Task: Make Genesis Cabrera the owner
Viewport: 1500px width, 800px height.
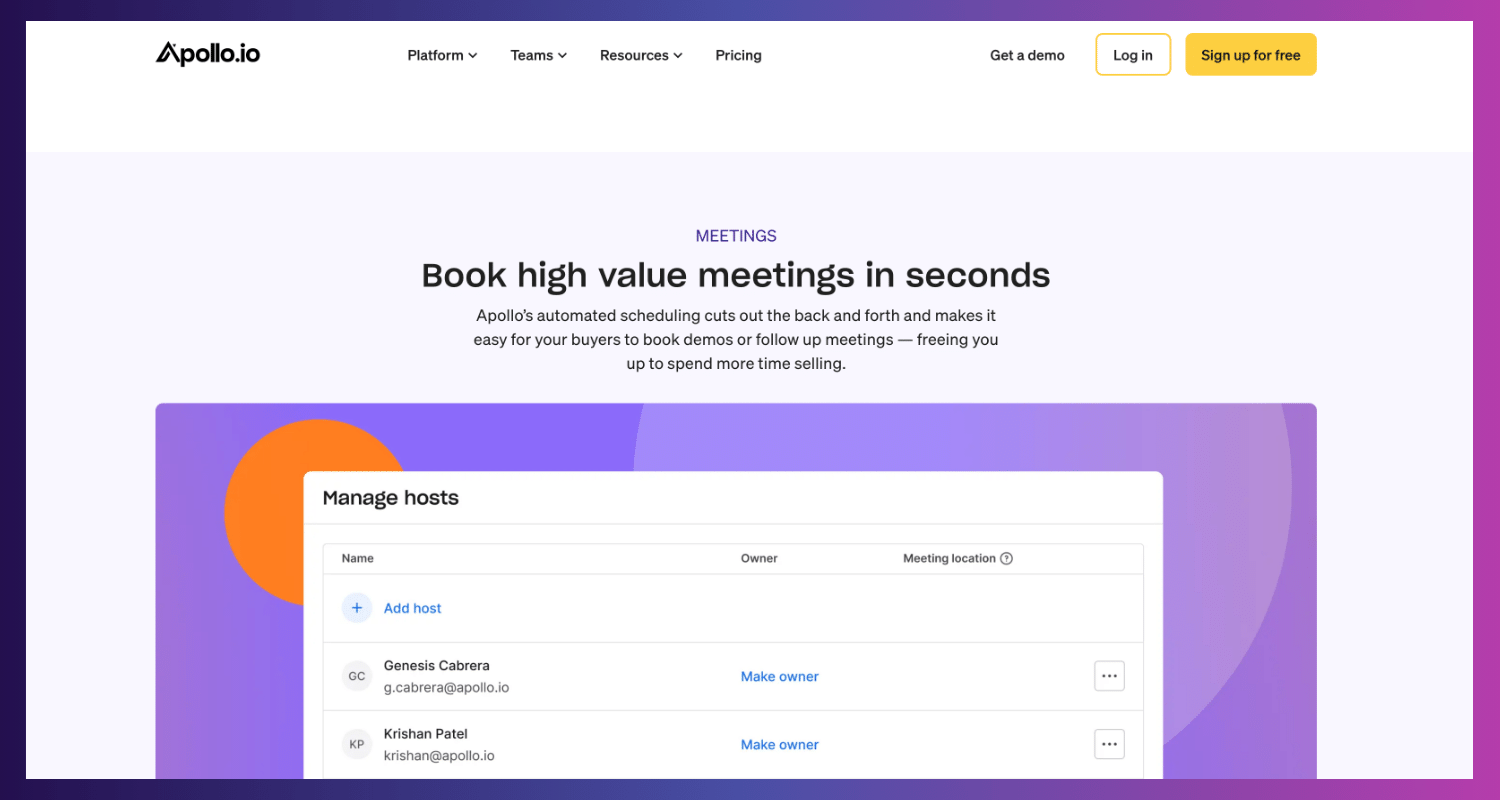Action: (x=780, y=676)
